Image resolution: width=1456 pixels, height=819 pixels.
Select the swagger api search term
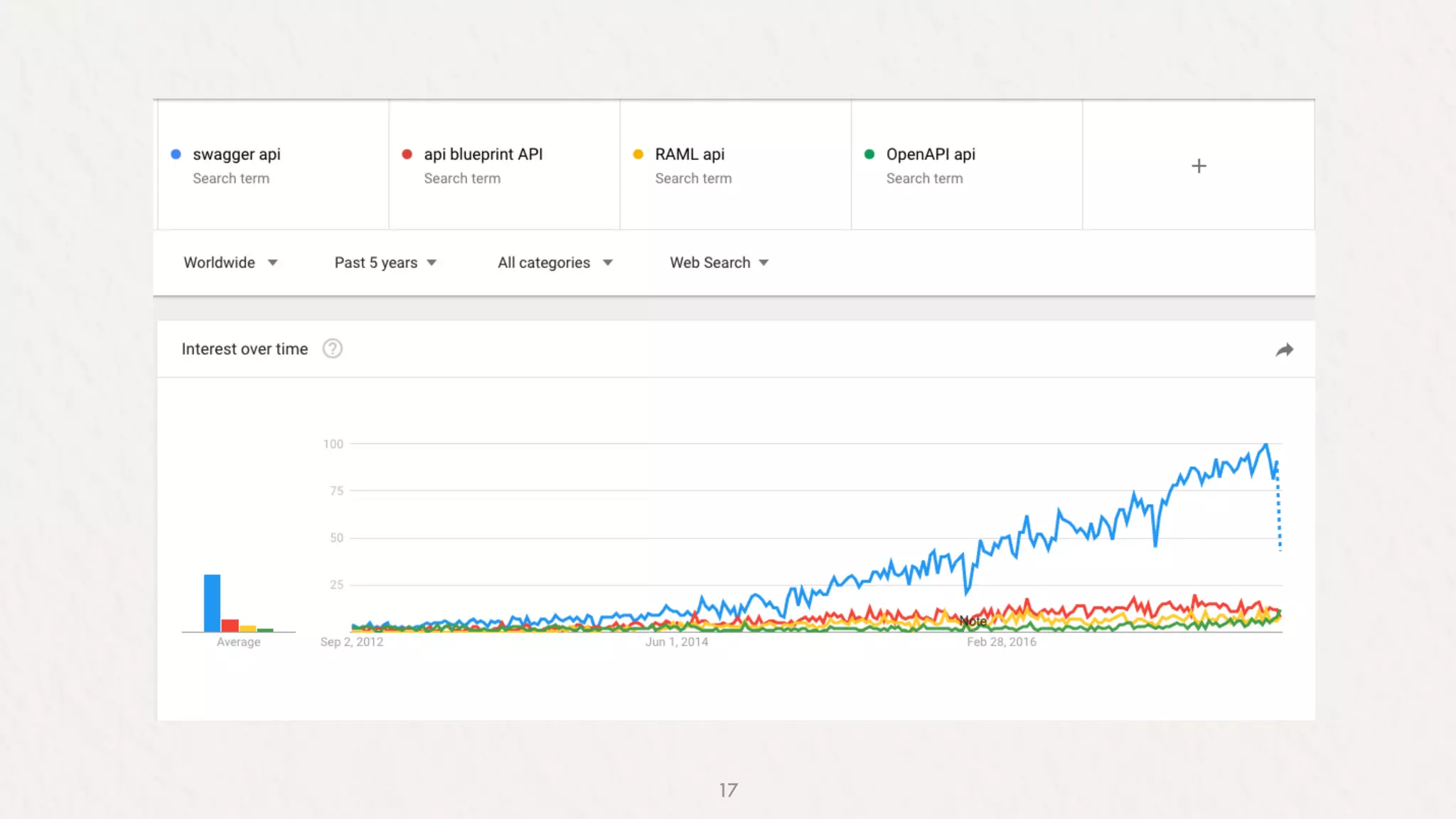[236, 154]
